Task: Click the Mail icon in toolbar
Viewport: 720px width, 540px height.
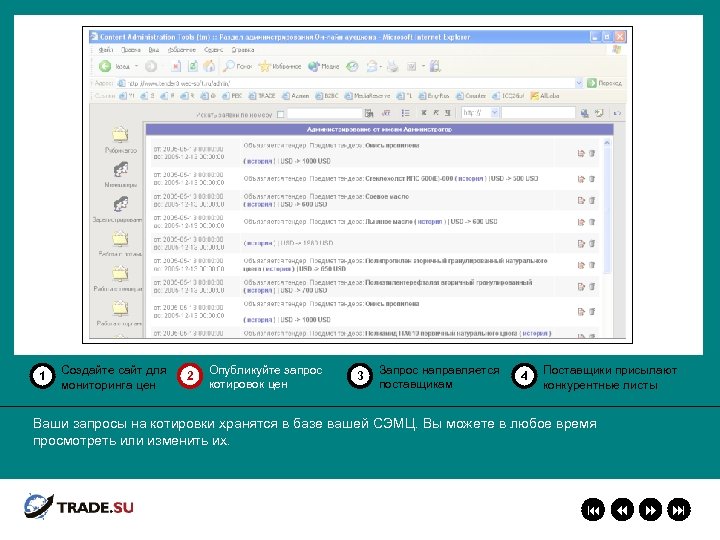Action: (x=372, y=67)
